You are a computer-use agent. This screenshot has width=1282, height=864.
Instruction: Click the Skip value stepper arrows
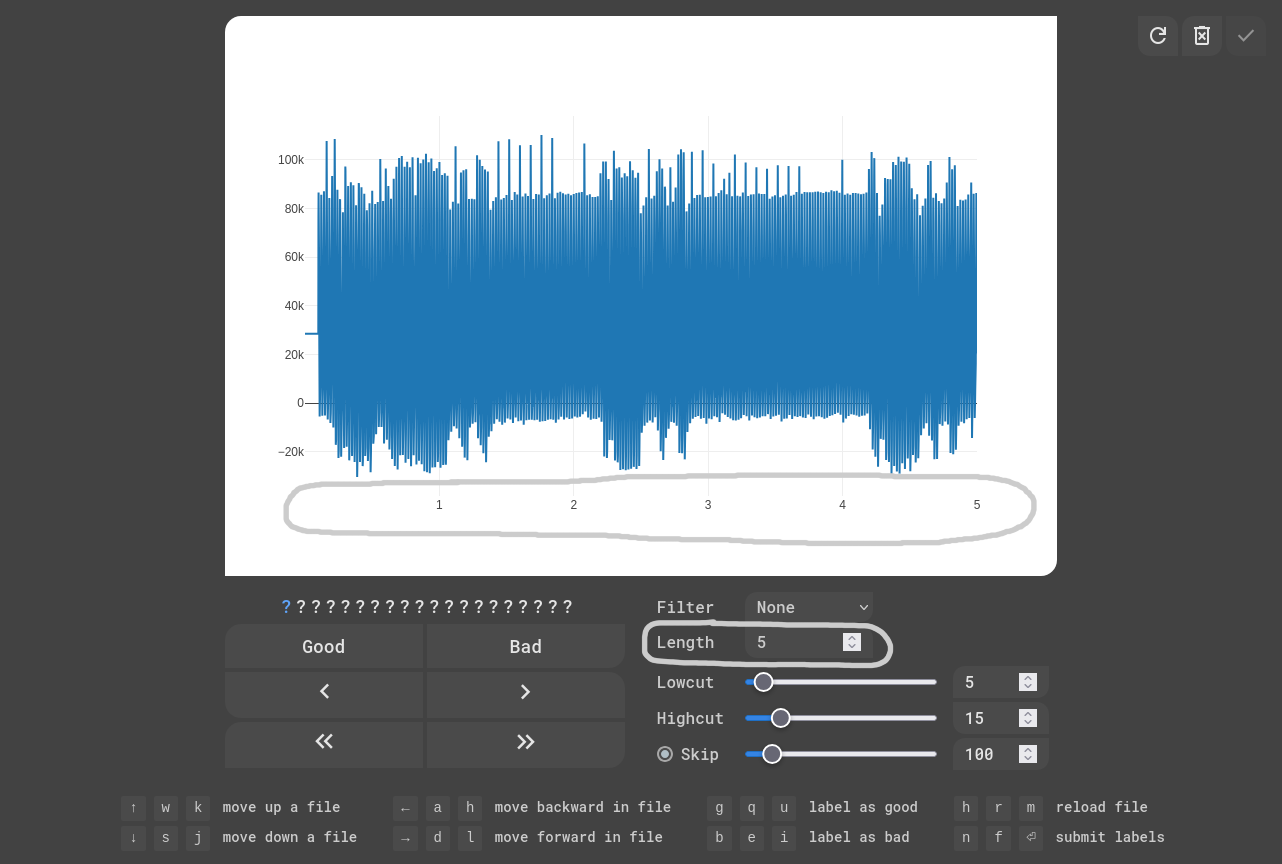[x=1028, y=754]
